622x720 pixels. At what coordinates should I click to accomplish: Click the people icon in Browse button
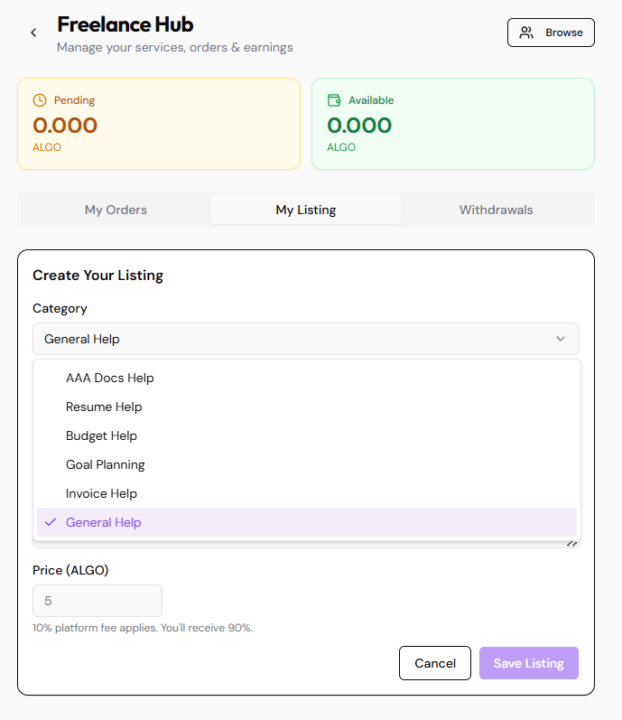(526, 33)
